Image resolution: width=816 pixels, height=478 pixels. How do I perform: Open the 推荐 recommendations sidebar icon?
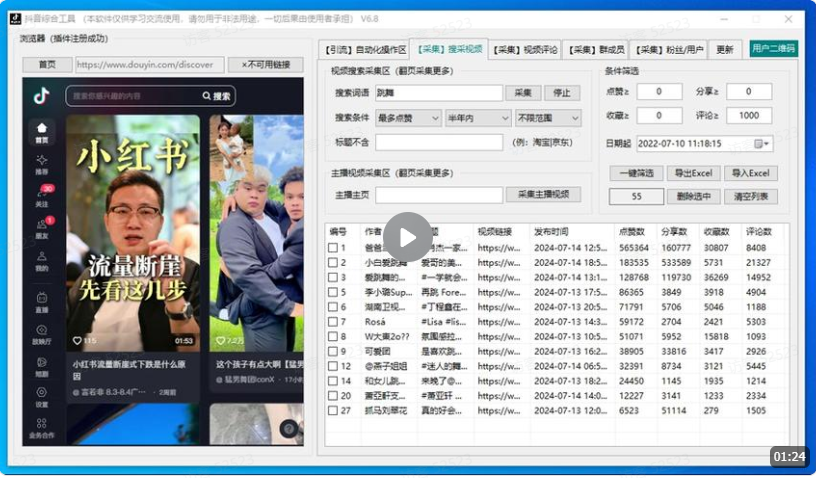[x=41, y=163]
